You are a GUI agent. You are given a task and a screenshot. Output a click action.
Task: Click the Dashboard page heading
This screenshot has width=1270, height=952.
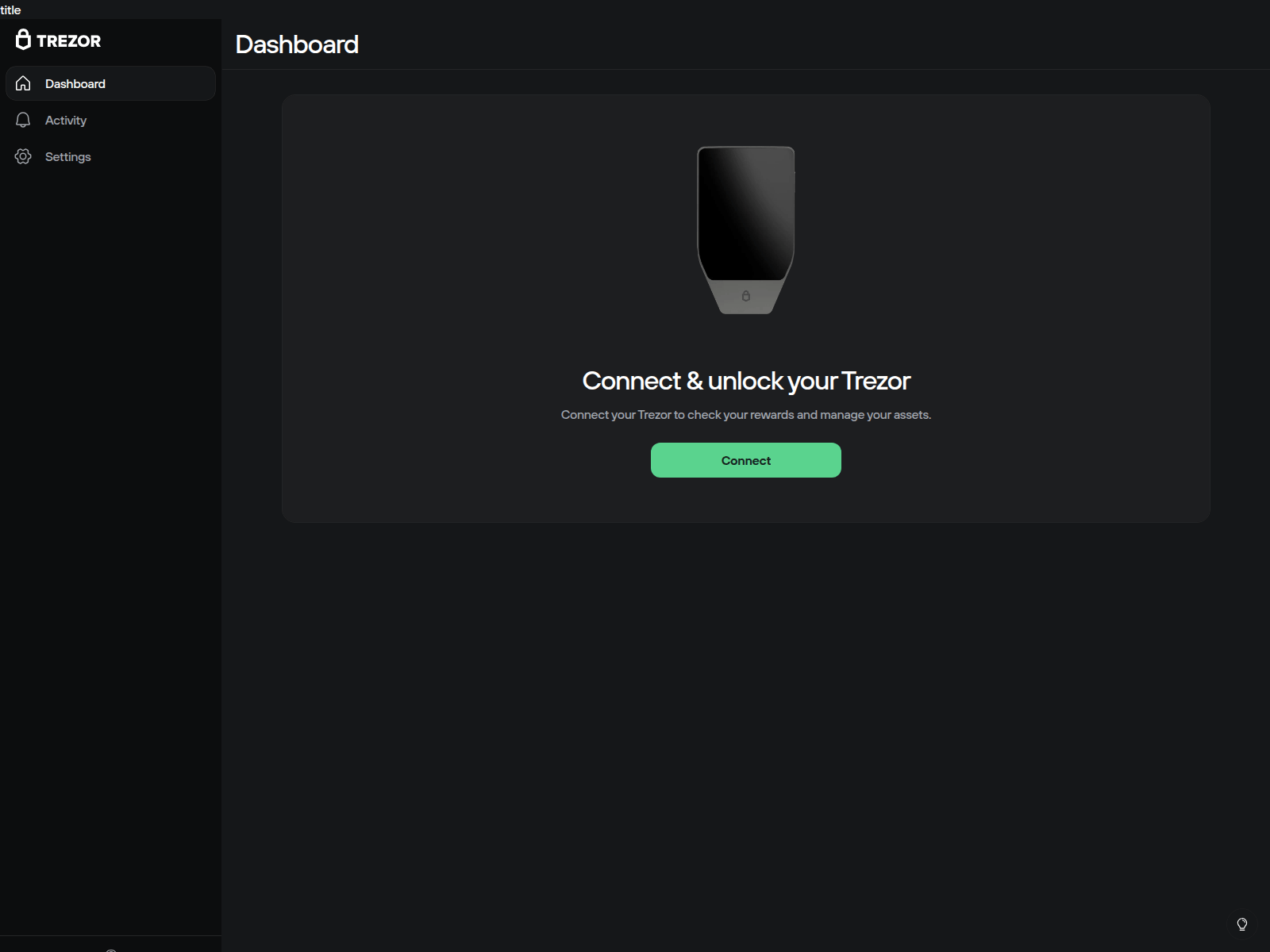coord(297,44)
